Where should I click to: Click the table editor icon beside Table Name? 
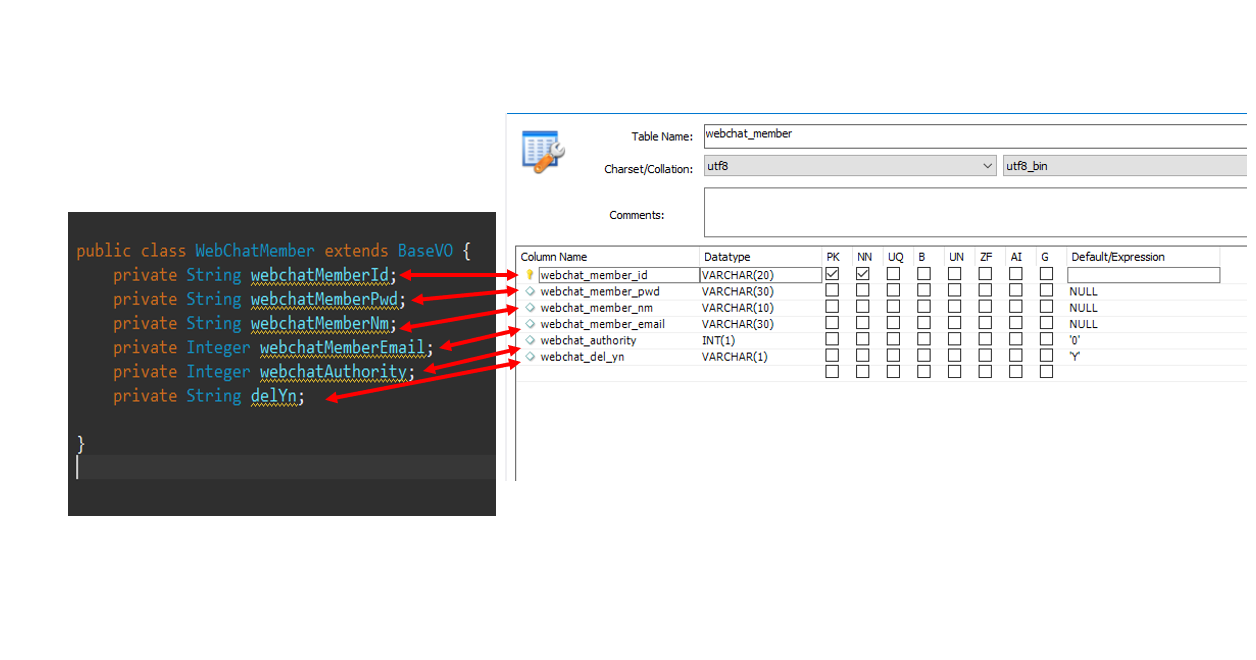click(544, 151)
